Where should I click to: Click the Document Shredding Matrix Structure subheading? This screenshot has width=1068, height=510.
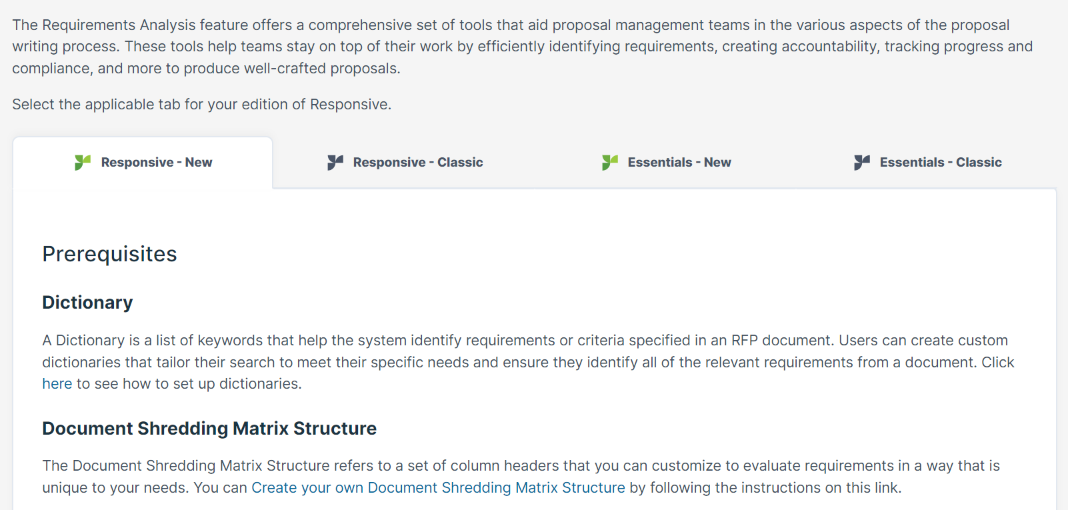point(209,429)
